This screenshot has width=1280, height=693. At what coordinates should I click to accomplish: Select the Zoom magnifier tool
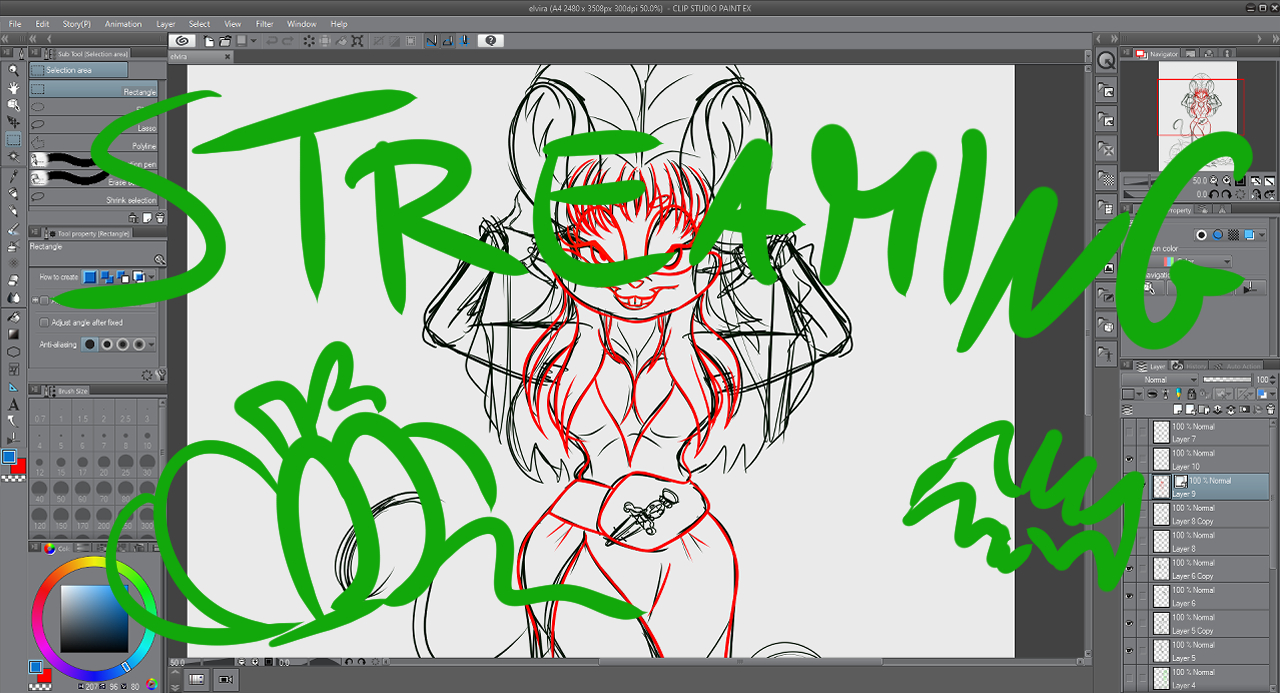[13, 70]
